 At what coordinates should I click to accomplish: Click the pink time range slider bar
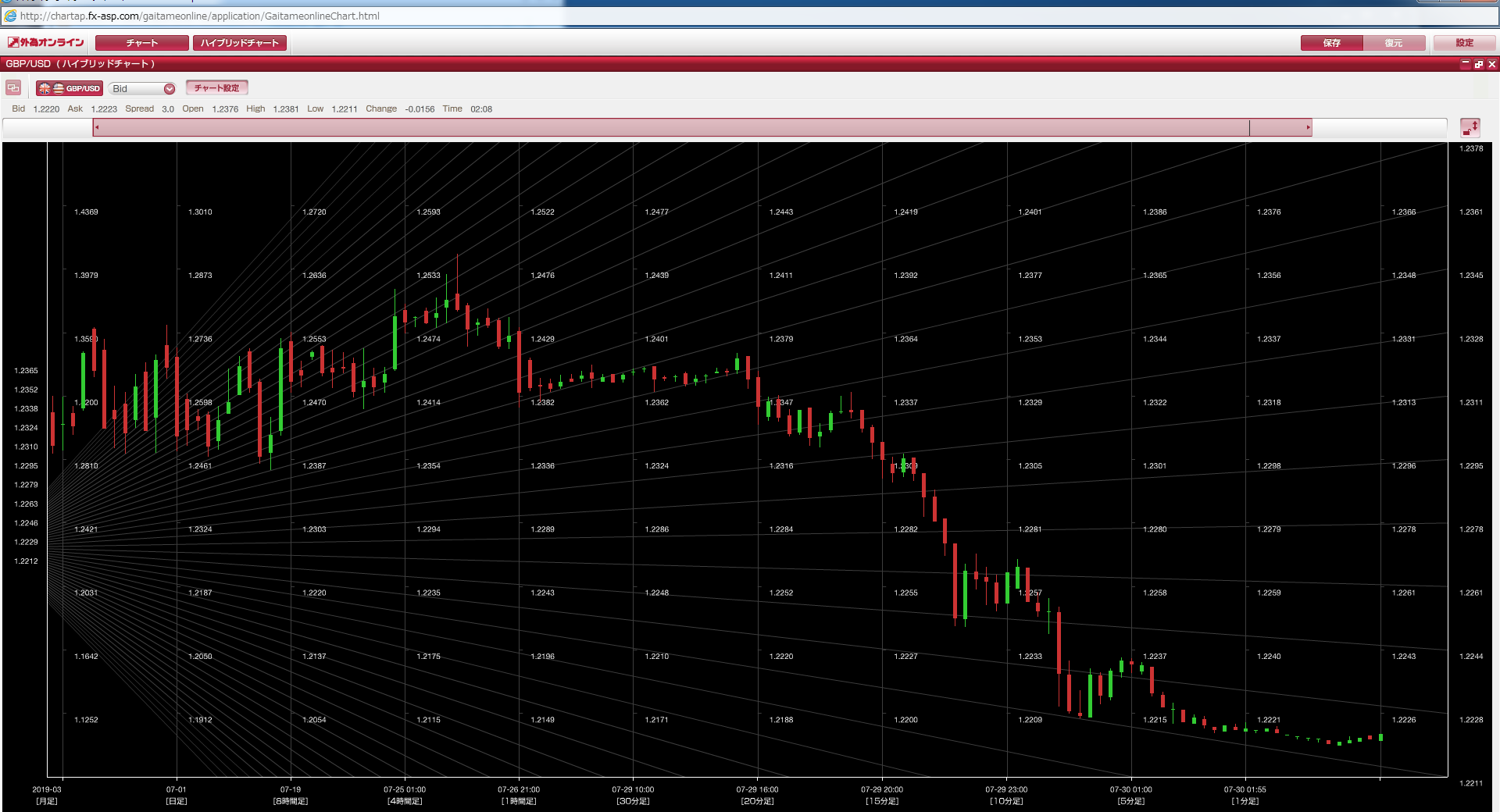click(x=672, y=127)
